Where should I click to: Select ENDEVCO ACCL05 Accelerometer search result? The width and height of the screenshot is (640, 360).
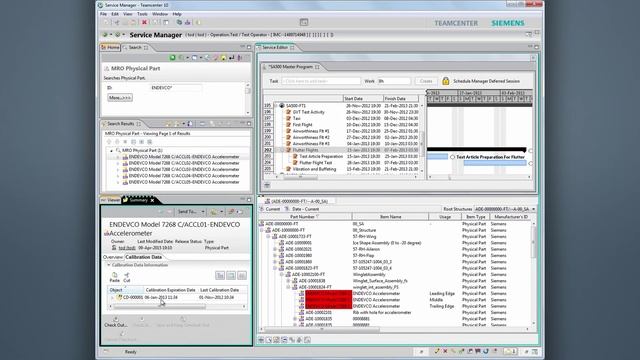point(184,182)
